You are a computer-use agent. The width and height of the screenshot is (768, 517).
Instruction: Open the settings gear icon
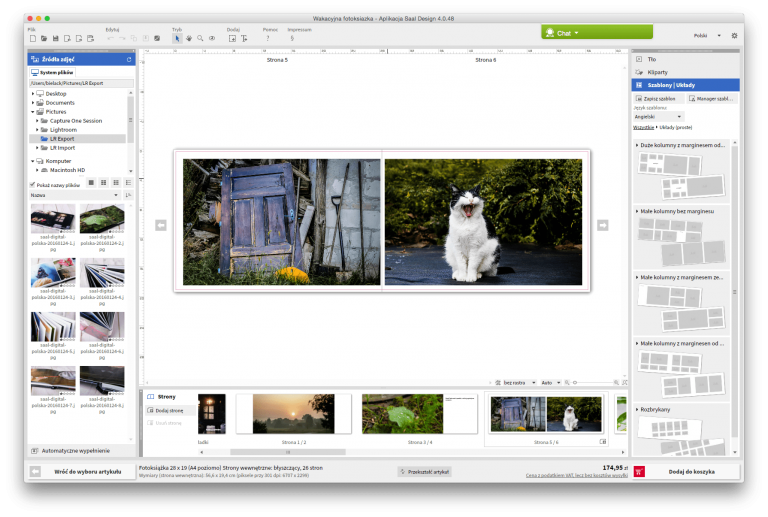coord(734,35)
